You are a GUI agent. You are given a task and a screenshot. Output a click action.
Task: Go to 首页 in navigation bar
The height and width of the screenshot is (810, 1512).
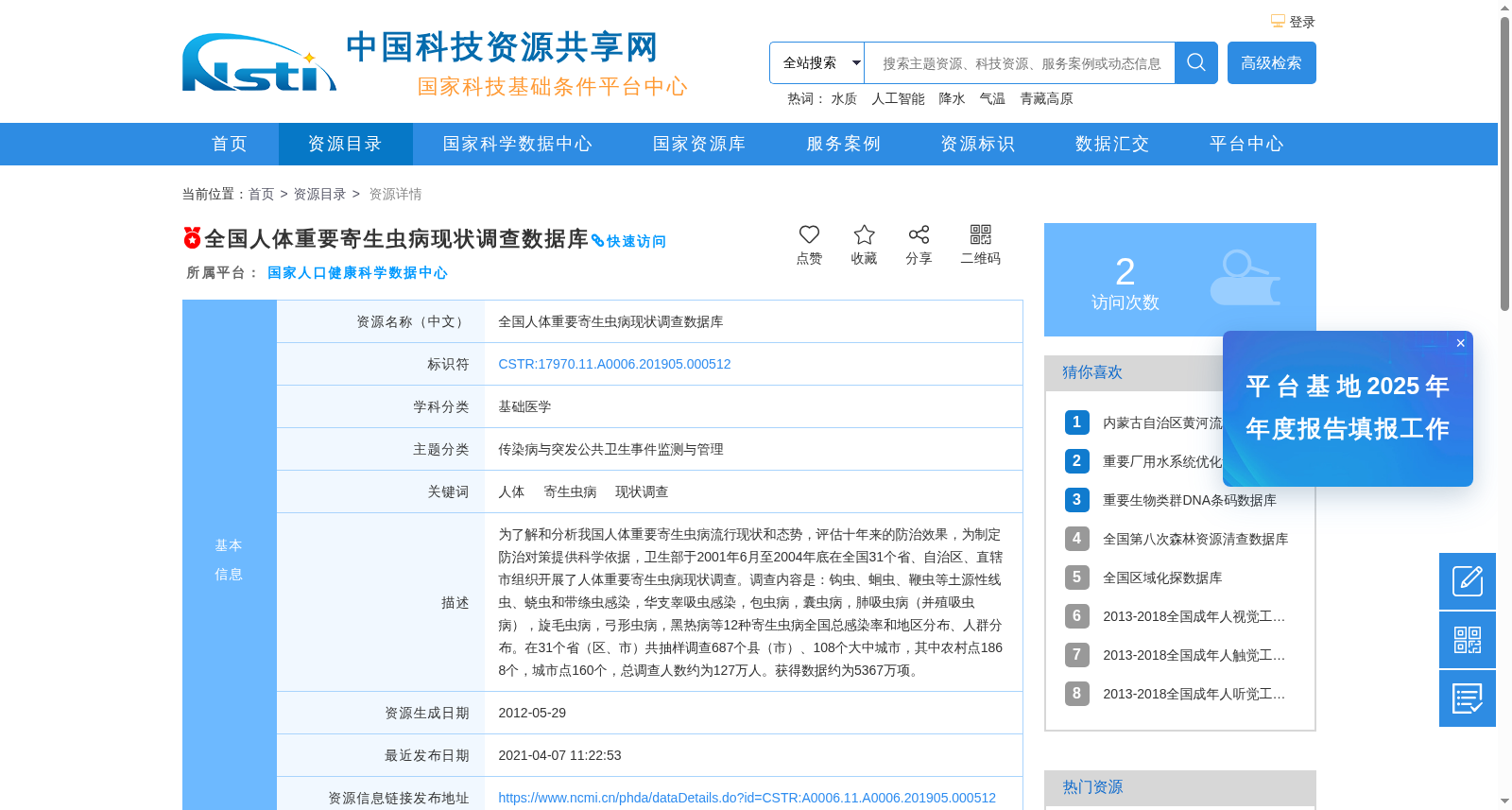pyautogui.click(x=230, y=144)
